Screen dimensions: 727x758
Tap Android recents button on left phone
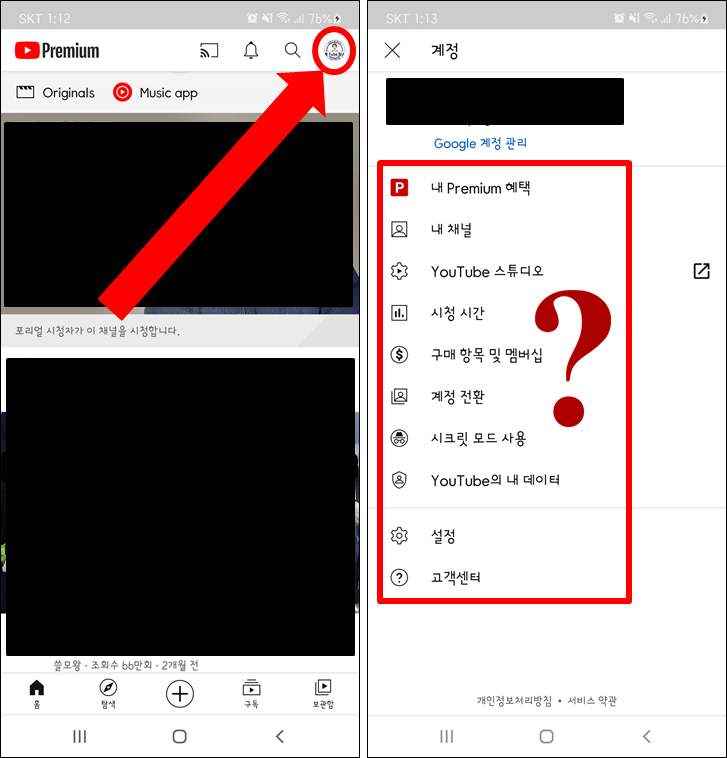(79, 737)
